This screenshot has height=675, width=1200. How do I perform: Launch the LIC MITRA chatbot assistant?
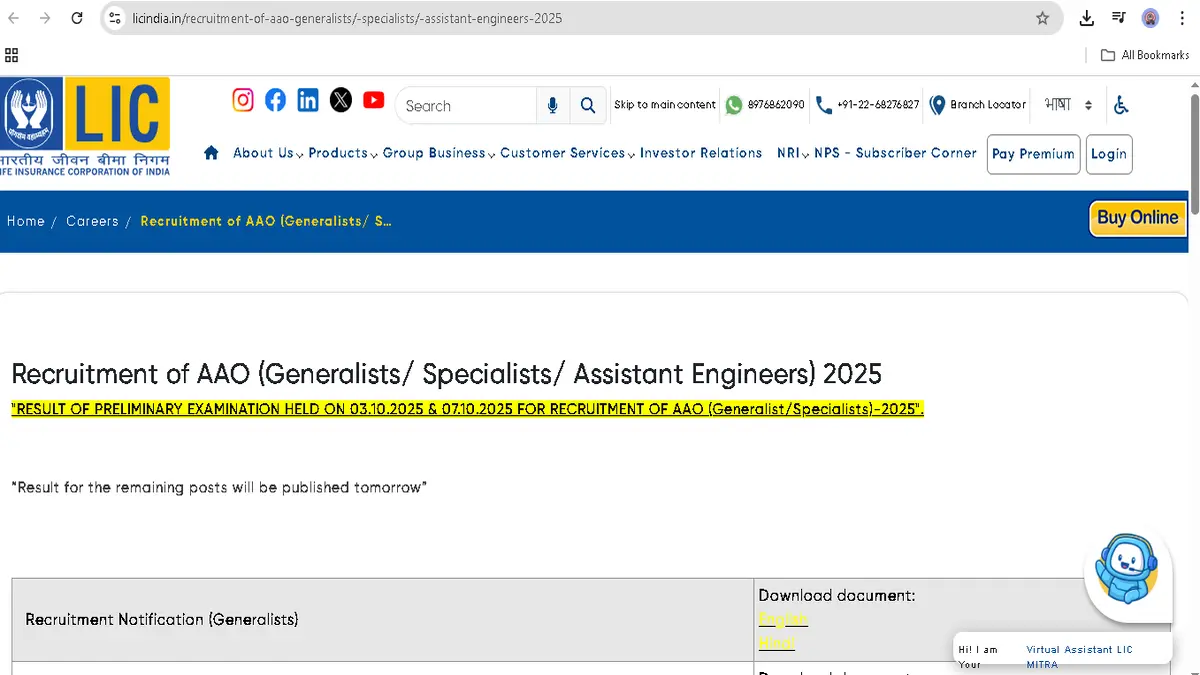tap(1128, 570)
